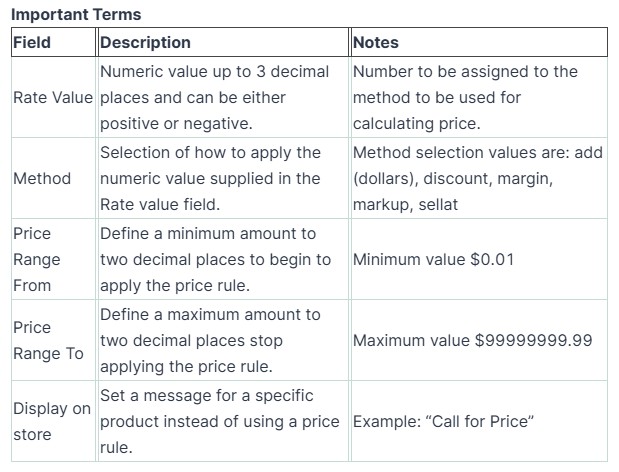This screenshot has width=619, height=472.
Task: Select the Notes column header
Action: pyautogui.click(x=376, y=43)
